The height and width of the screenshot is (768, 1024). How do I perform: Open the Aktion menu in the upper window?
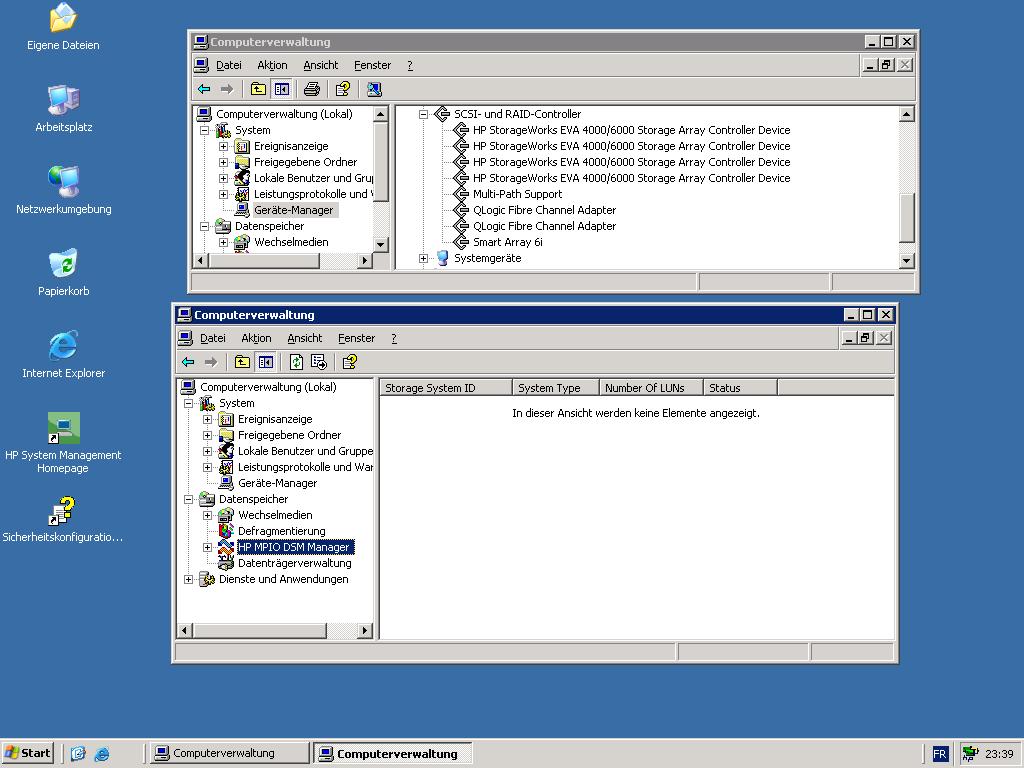272,65
